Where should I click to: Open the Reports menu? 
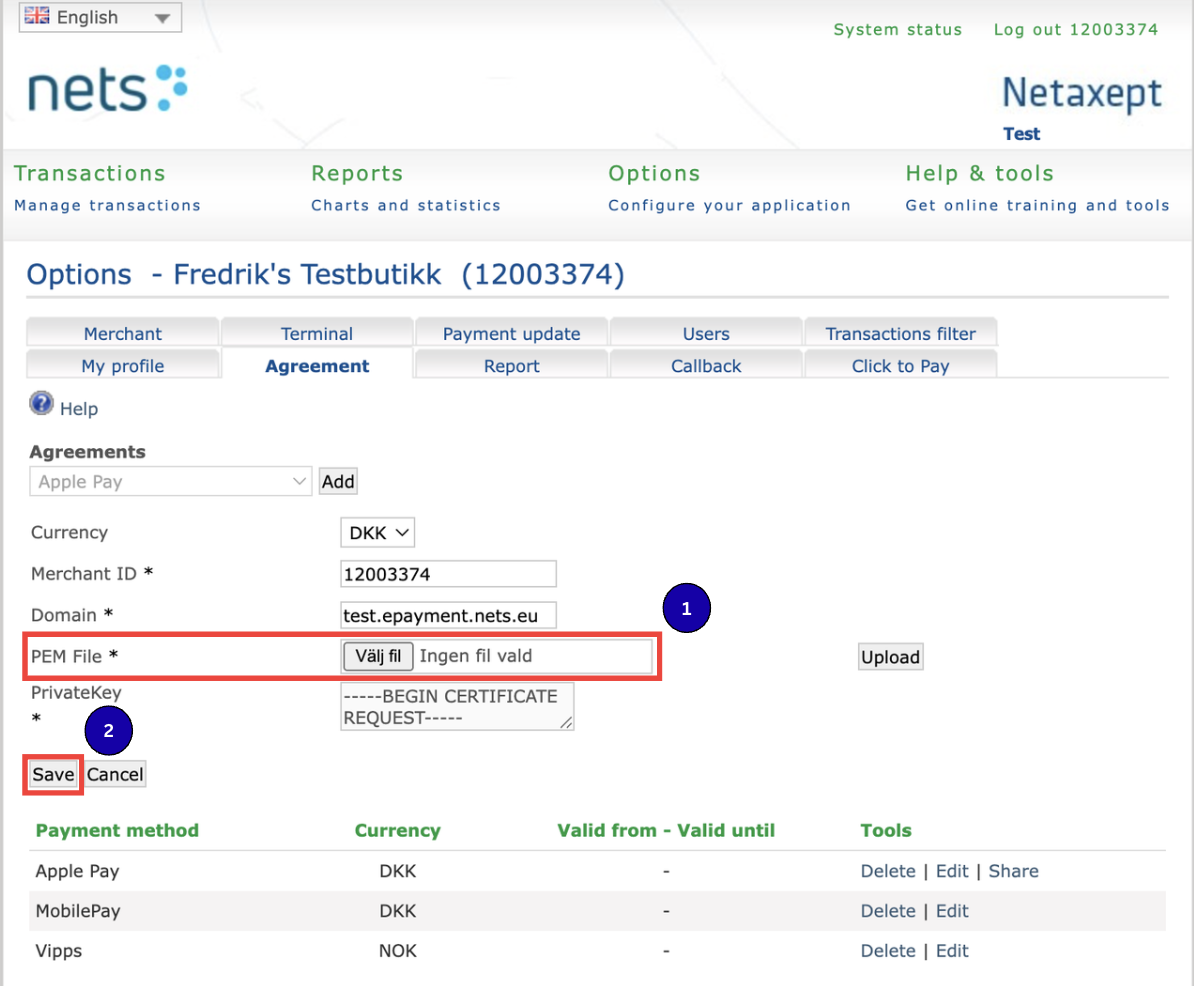pyautogui.click(x=357, y=174)
